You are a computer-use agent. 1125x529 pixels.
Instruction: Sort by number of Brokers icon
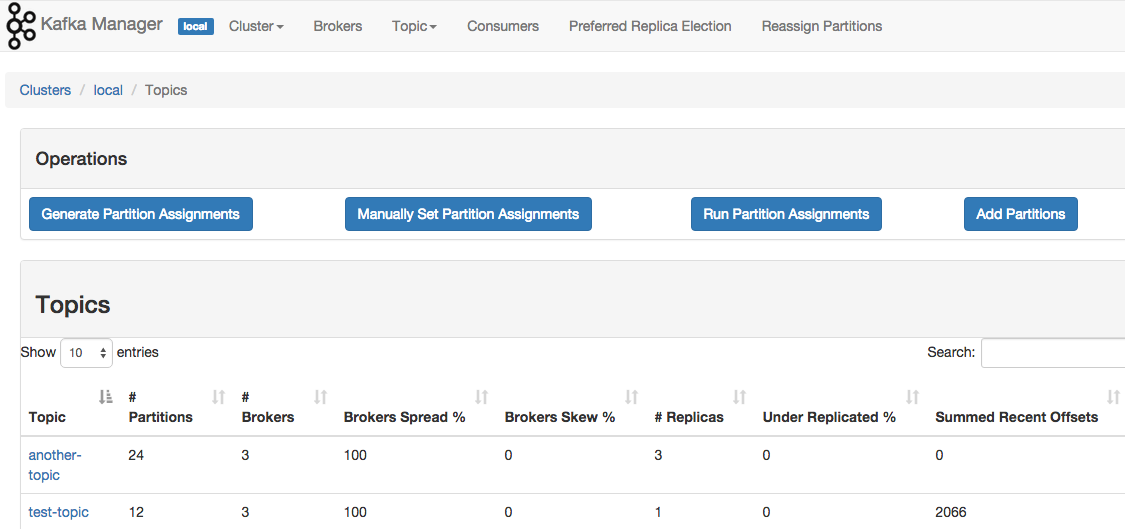click(320, 398)
